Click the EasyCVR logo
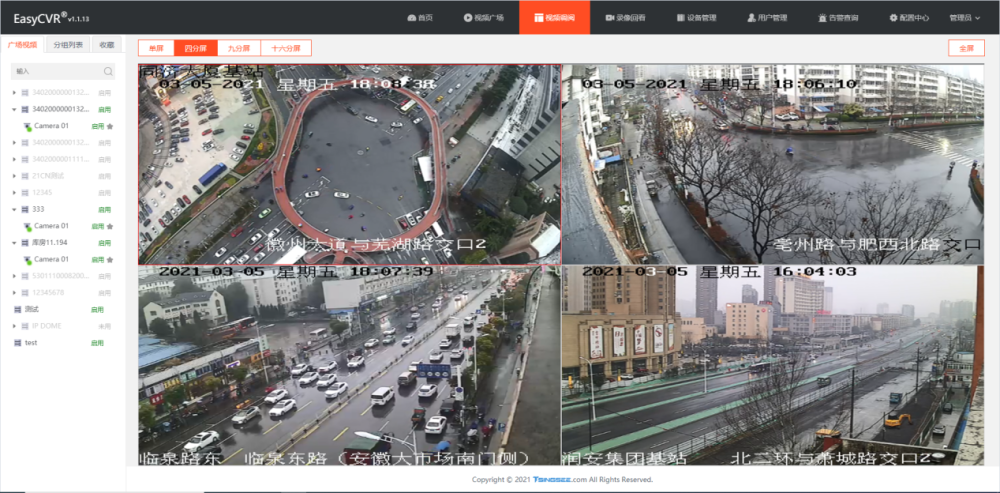The width and height of the screenshot is (1000, 493). 51,18
